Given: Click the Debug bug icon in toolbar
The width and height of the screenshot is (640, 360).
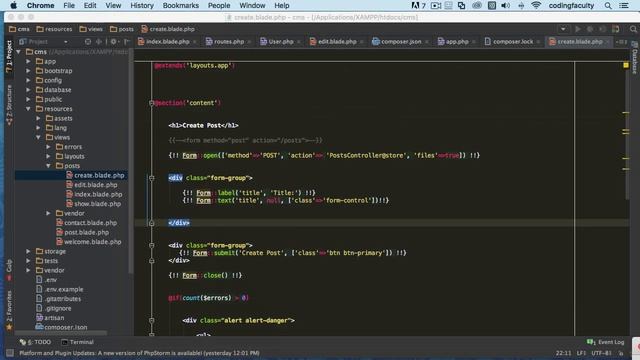Looking at the screenshot, I should [x=590, y=29].
